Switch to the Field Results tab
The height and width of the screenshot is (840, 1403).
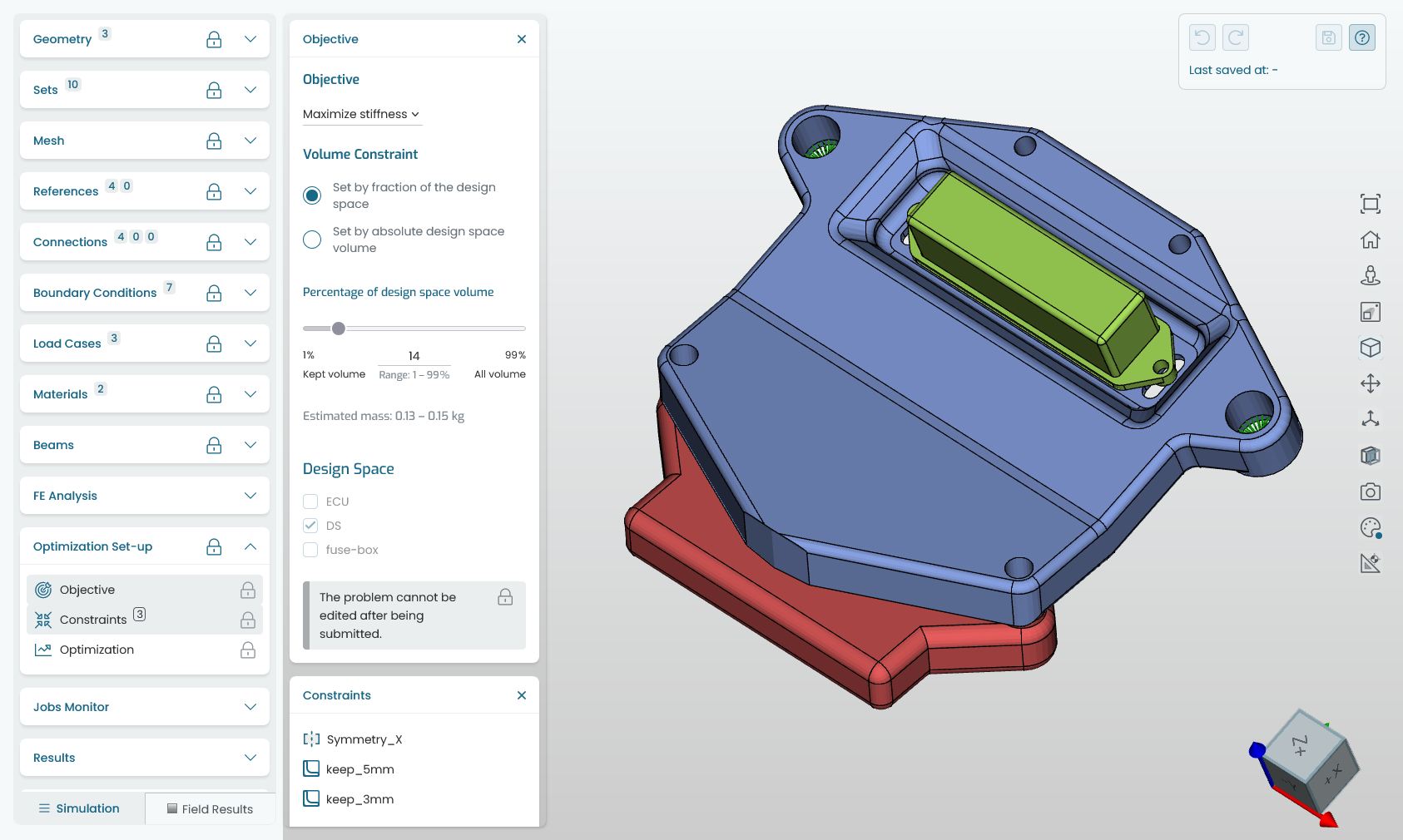point(210,809)
